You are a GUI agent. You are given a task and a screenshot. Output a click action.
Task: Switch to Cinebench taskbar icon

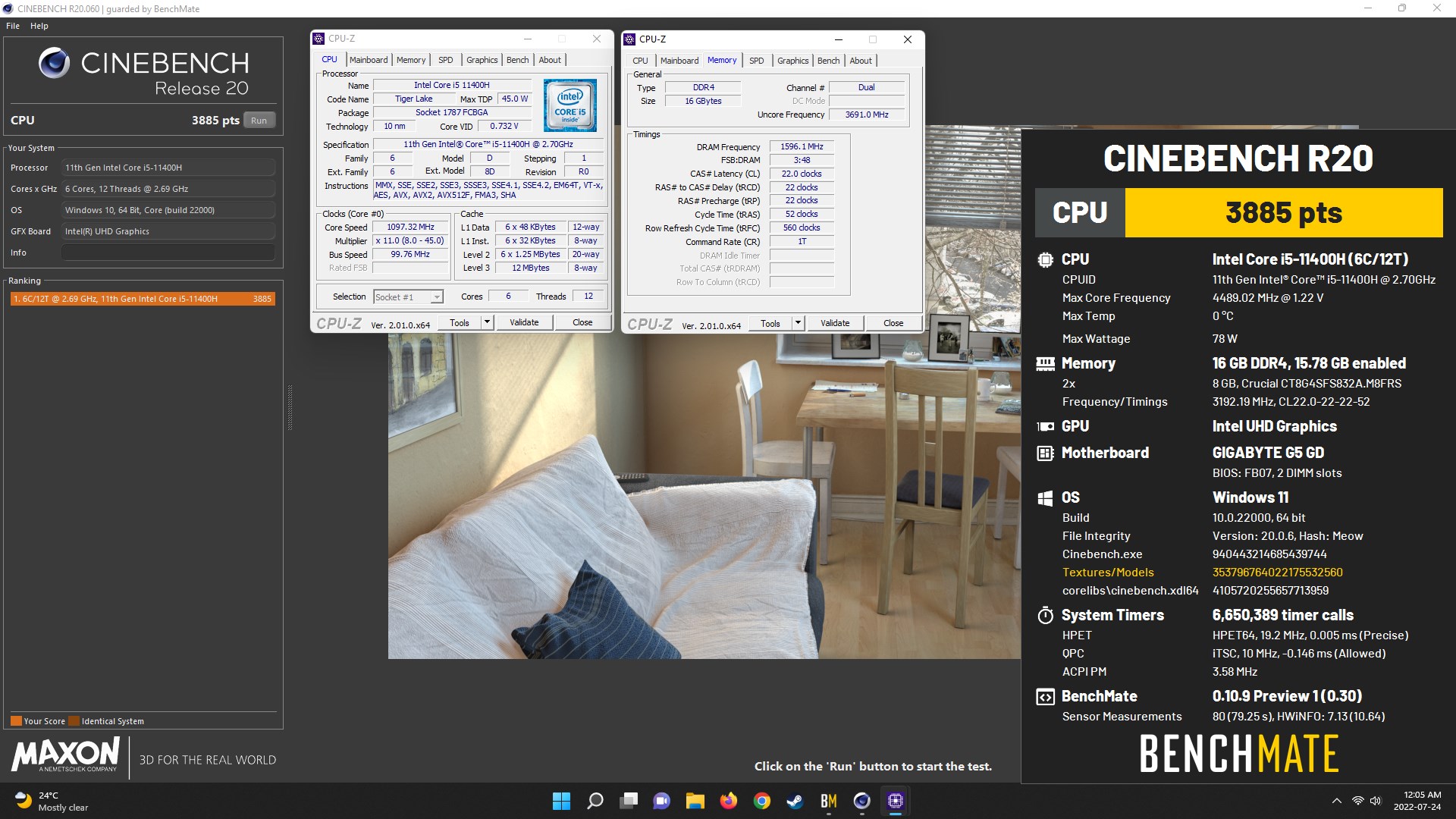862,801
